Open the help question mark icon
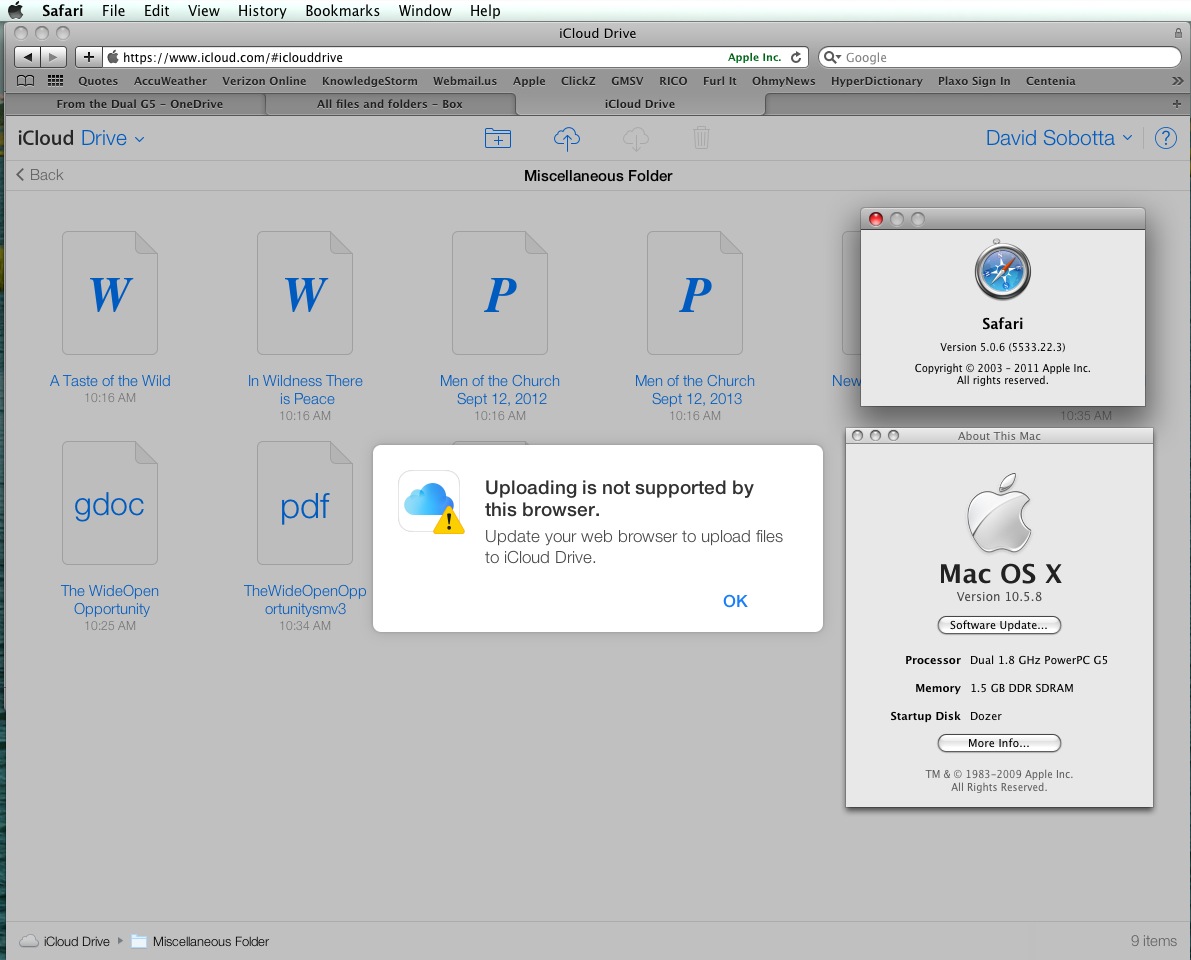The height and width of the screenshot is (960, 1191). [x=1165, y=137]
